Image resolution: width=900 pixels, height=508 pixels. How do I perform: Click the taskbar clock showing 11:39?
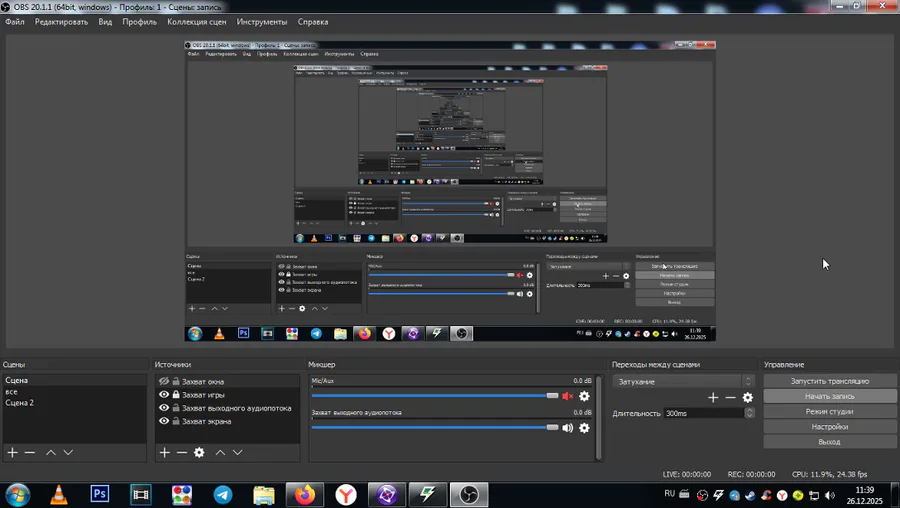pos(864,495)
